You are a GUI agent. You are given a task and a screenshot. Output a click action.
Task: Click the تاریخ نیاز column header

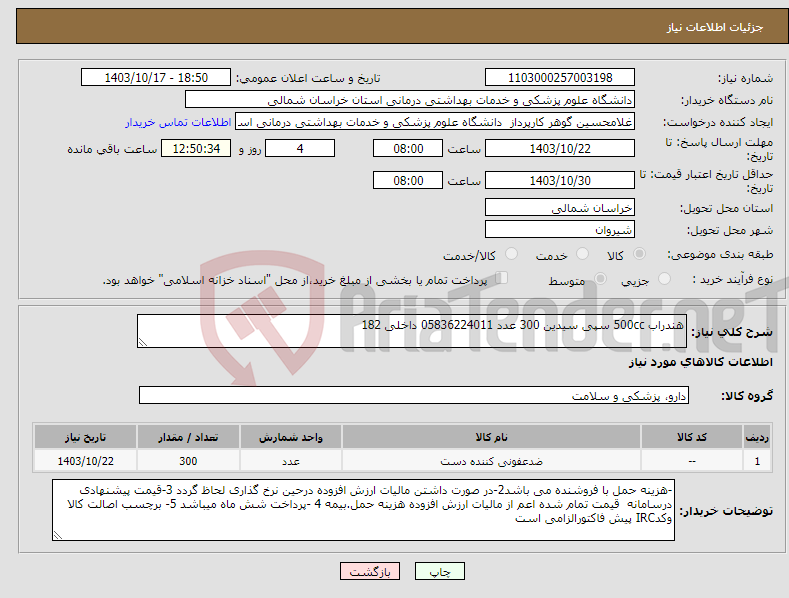(x=86, y=437)
